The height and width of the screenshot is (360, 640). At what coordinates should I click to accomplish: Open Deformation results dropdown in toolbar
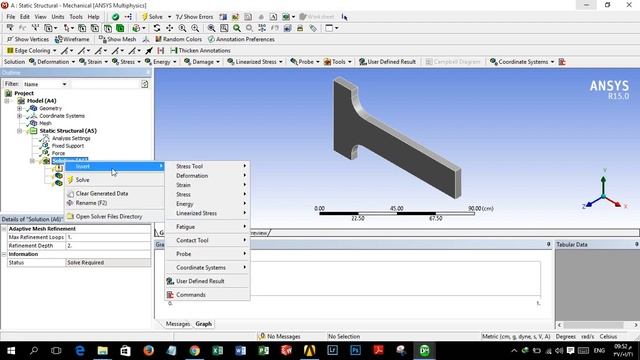52,62
